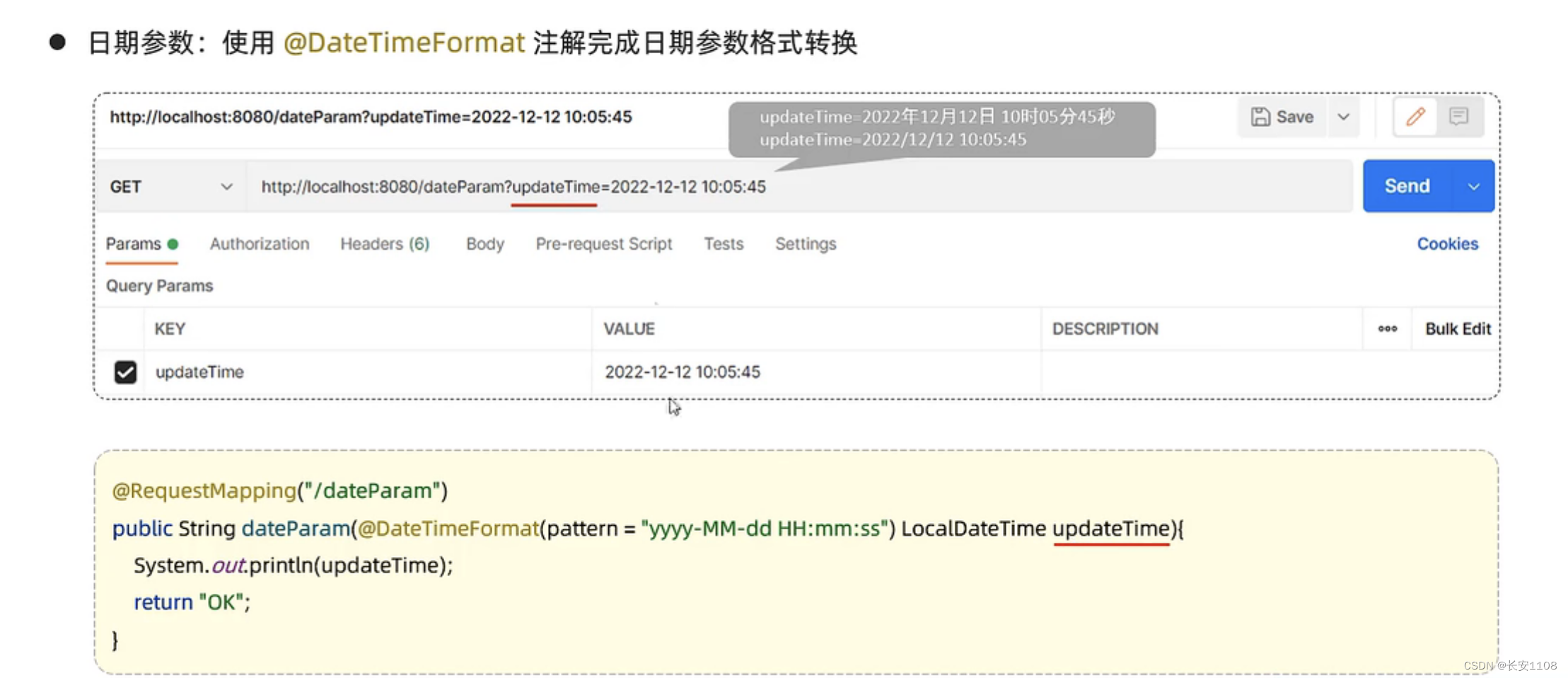The image size is (1568, 678).
Task: Switch to the Authorization tab
Action: (260, 244)
